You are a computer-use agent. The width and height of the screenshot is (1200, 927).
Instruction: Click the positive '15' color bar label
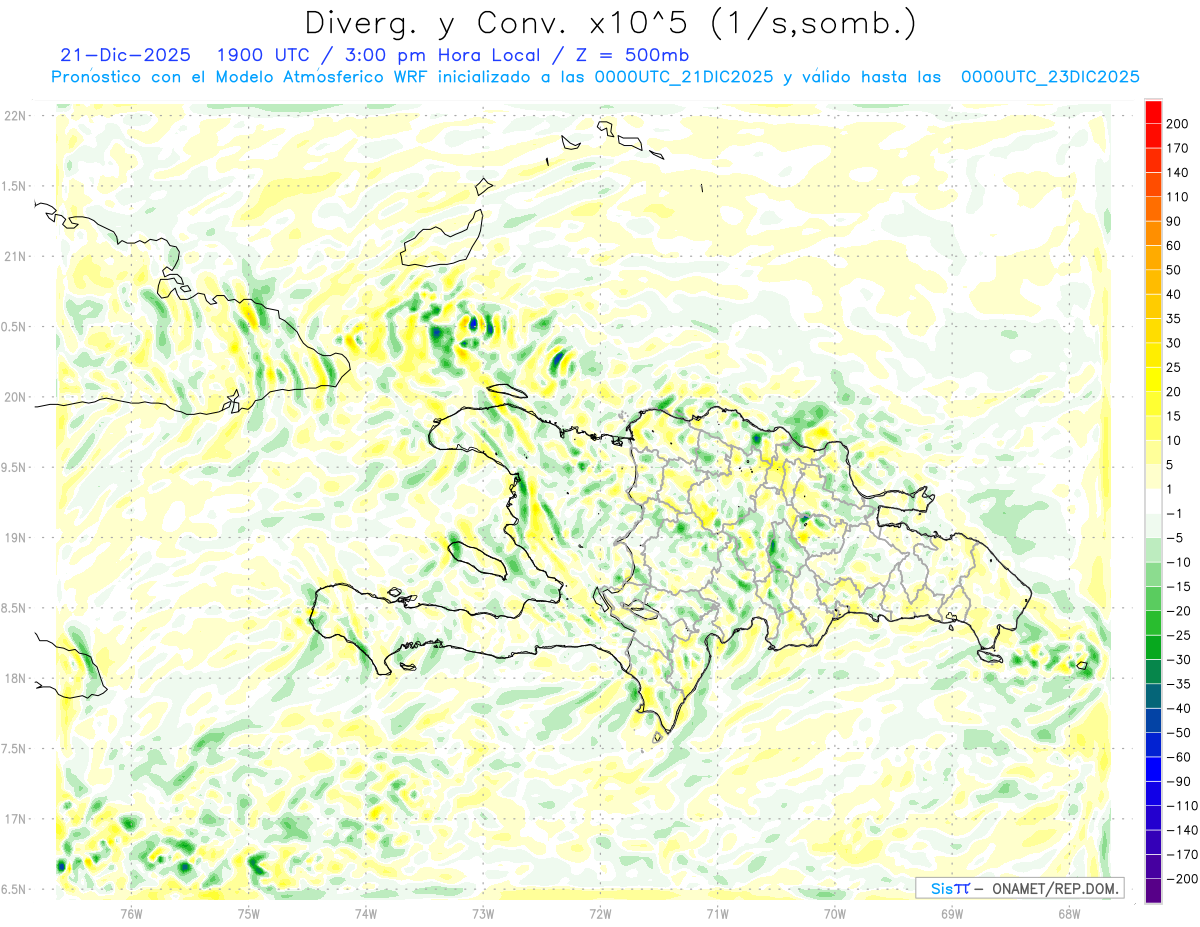(1174, 416)
